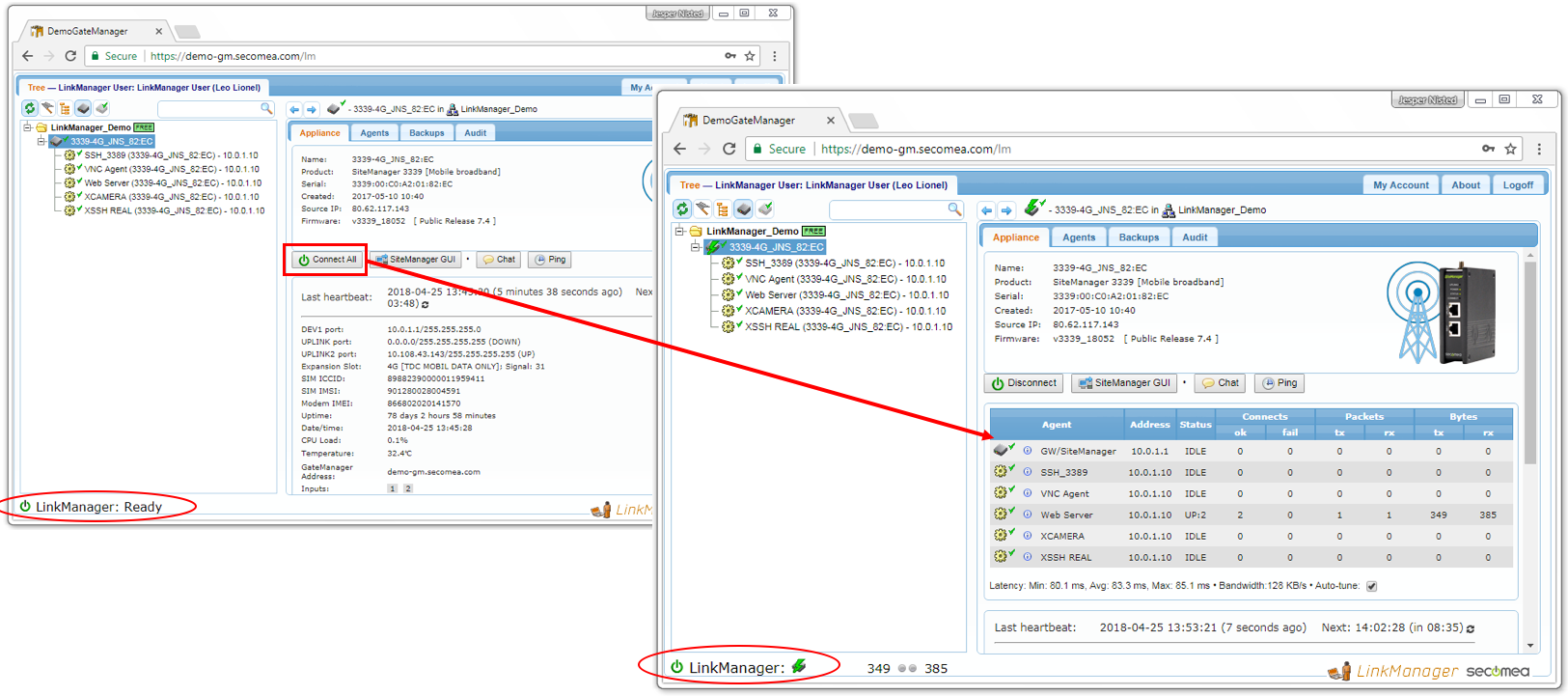
Task: Click Logoff button
Action: [x=1518, y=185]
